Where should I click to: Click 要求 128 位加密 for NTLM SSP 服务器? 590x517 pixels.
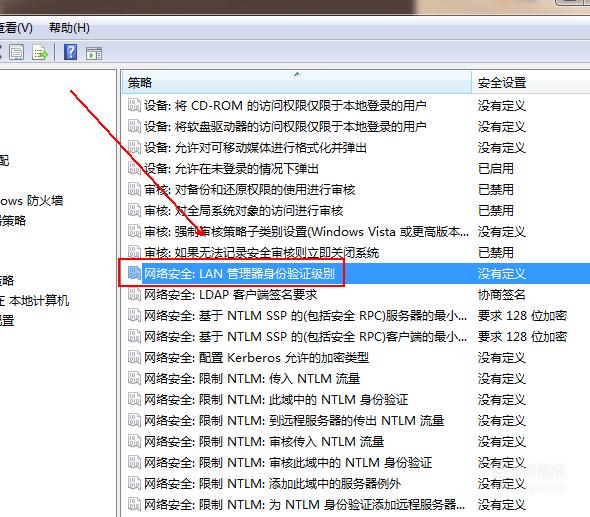[x=522, y=316]
